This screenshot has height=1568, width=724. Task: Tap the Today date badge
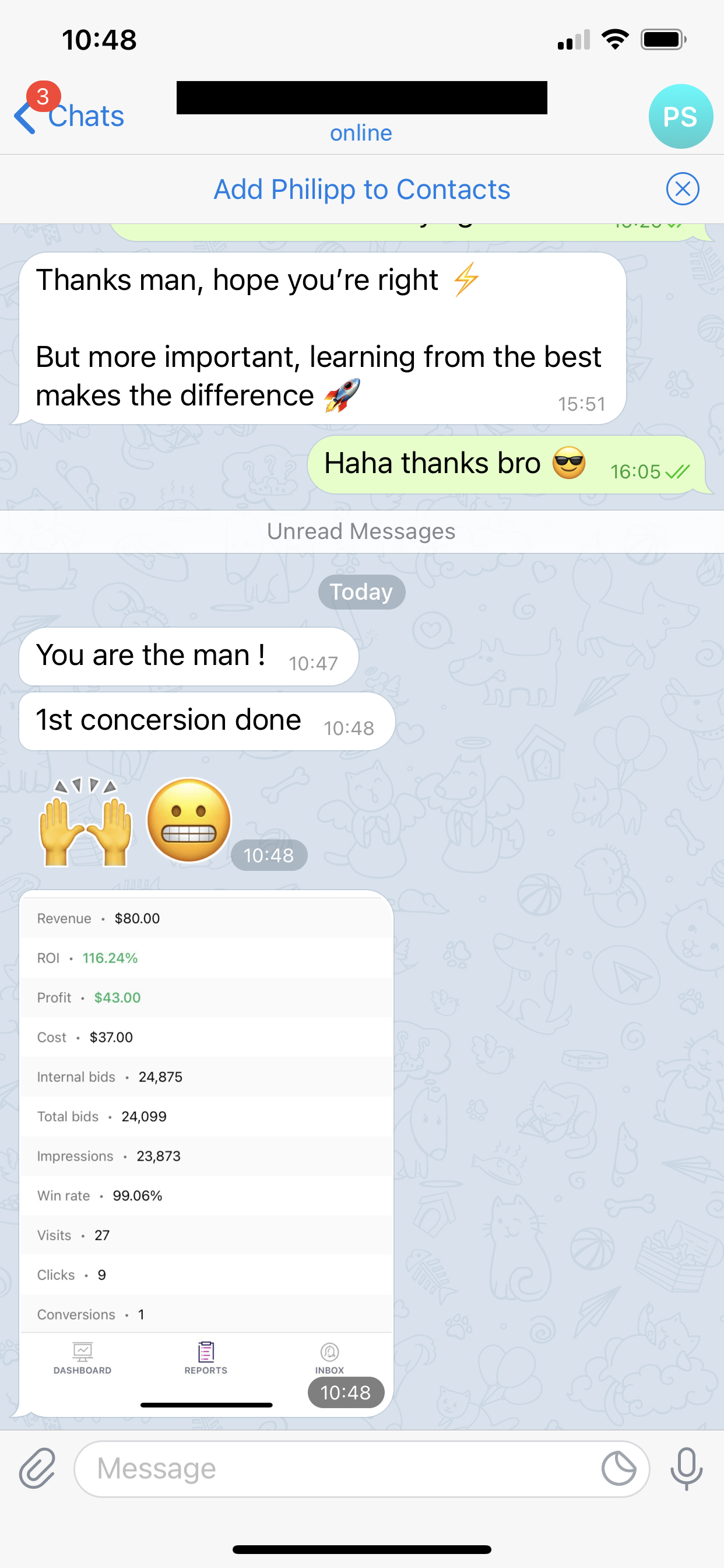(361, 591)
